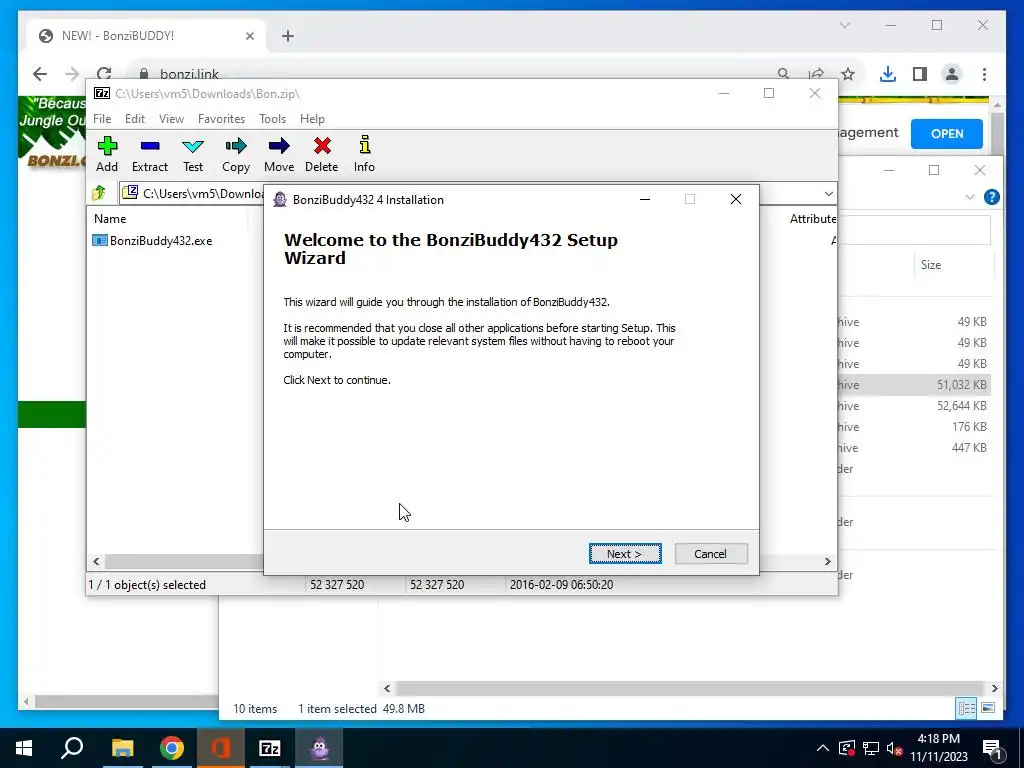Open the Office app on the taskbar
The width and height of the screenshot is (1024, 768).
click(x=221, y=748)
